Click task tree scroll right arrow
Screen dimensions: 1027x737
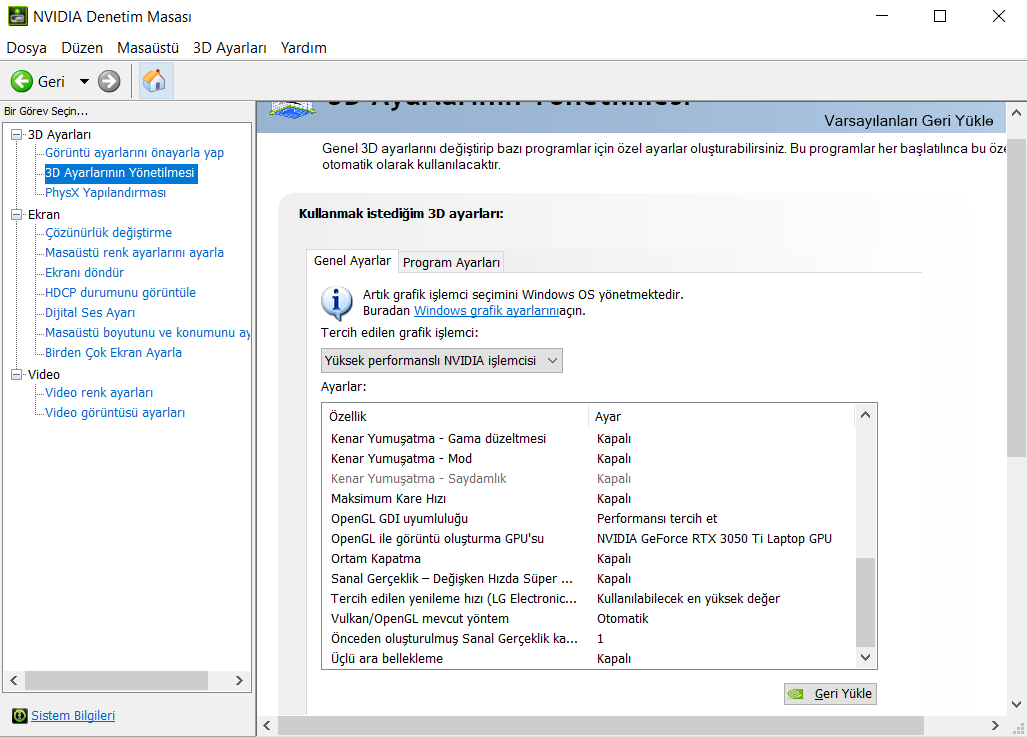(x=239, y=681)
